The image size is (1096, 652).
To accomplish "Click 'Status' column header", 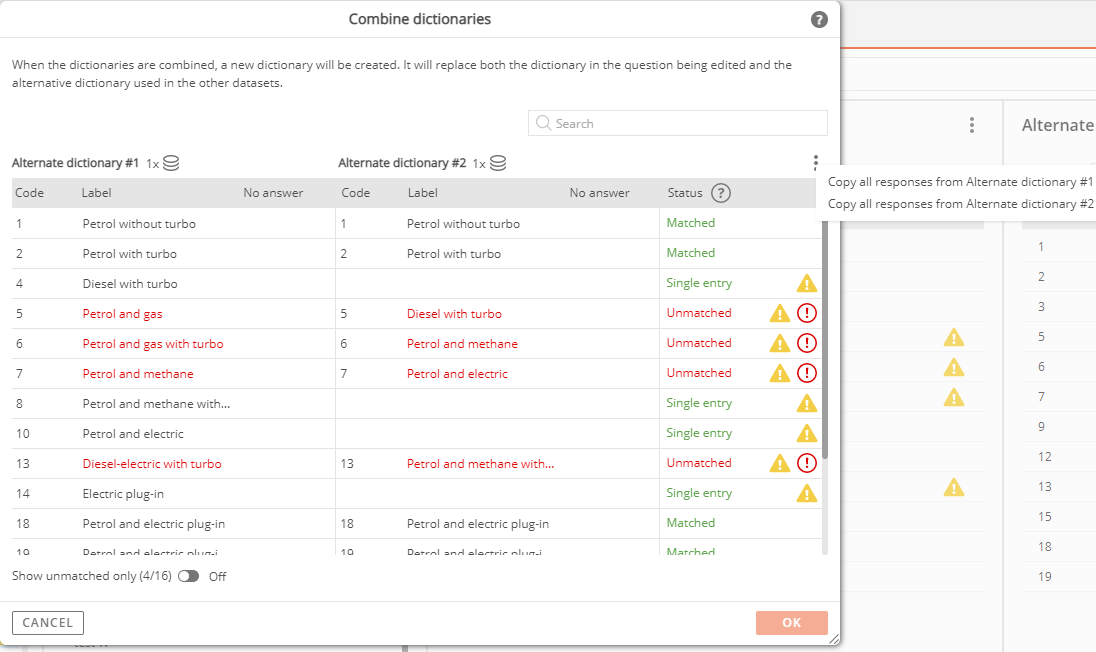I will click(x=685, y=193).
